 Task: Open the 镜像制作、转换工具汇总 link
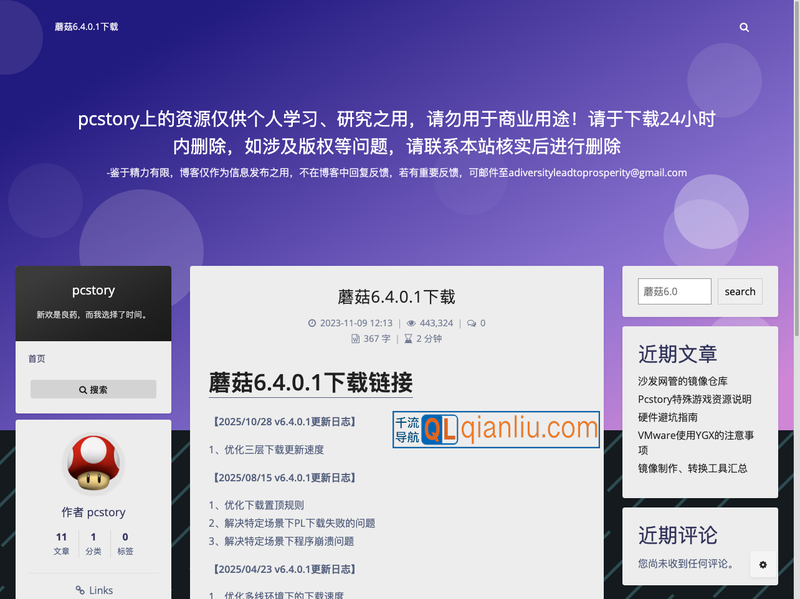[x=692, y=467]
